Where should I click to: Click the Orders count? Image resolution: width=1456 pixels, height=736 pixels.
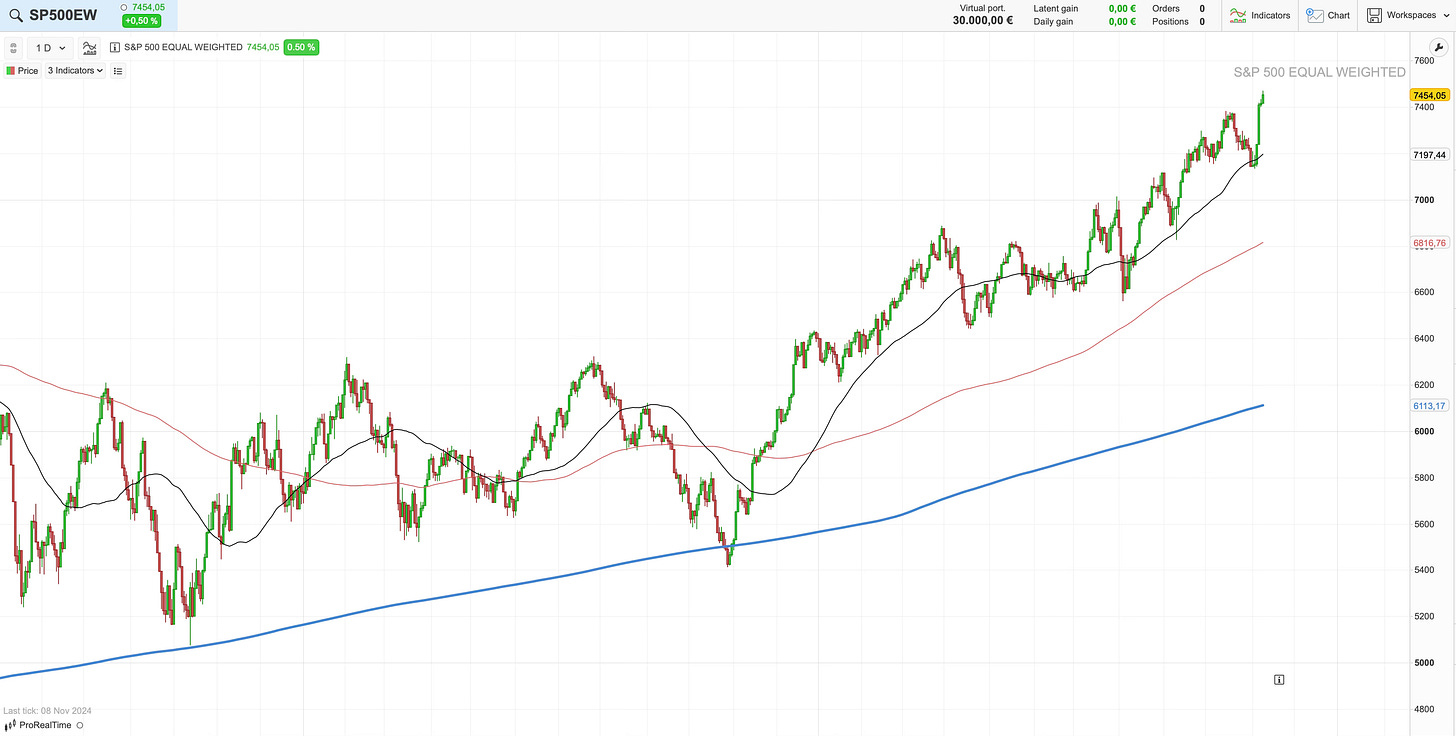[1202, 8]
